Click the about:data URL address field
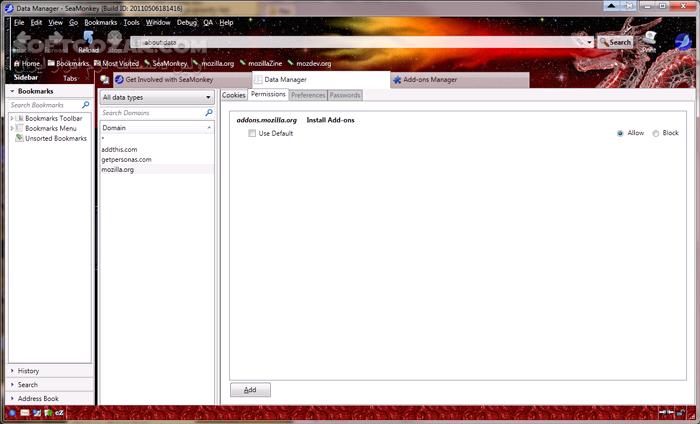 (350, 43)
